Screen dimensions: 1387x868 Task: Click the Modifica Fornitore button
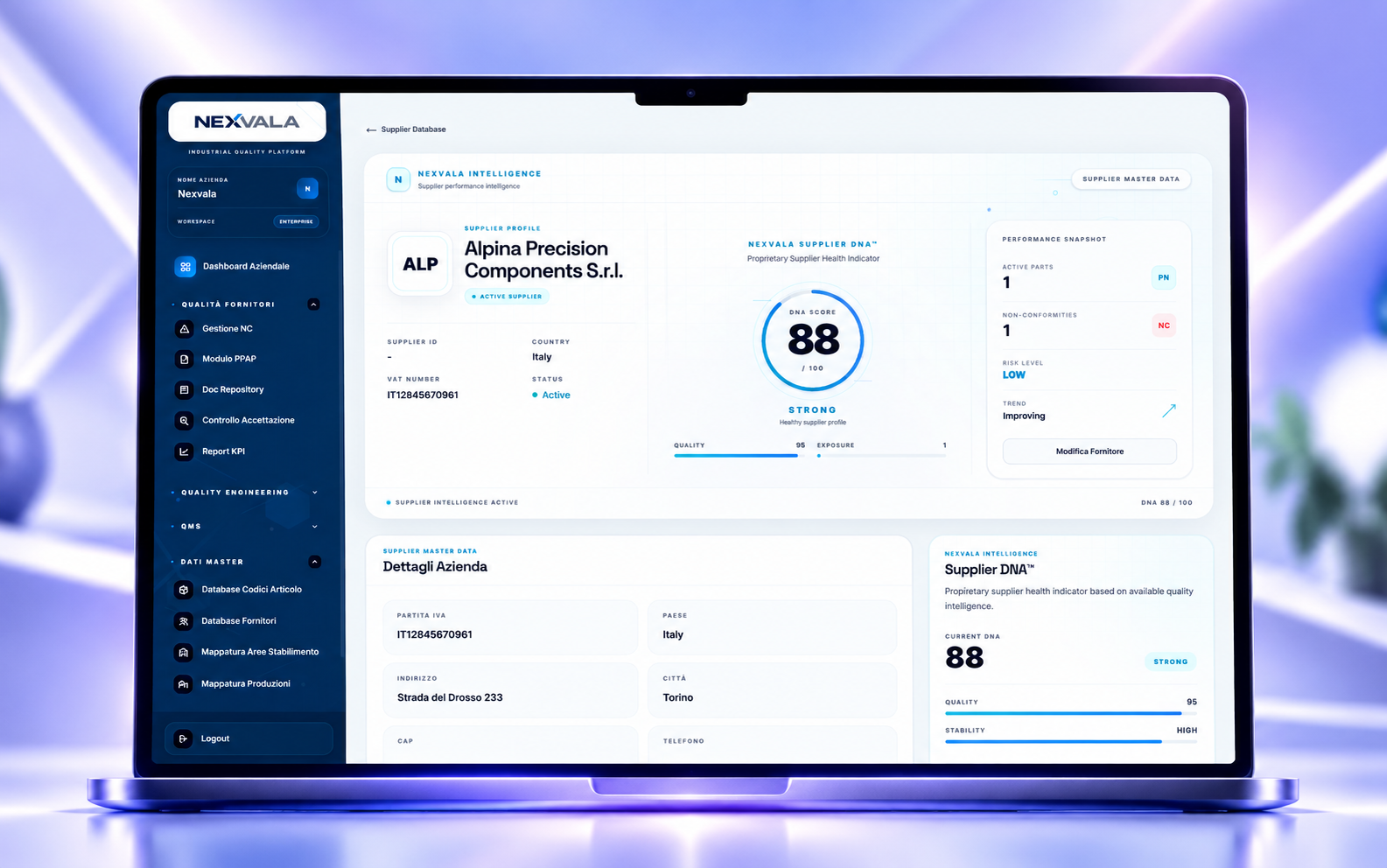1089,451
